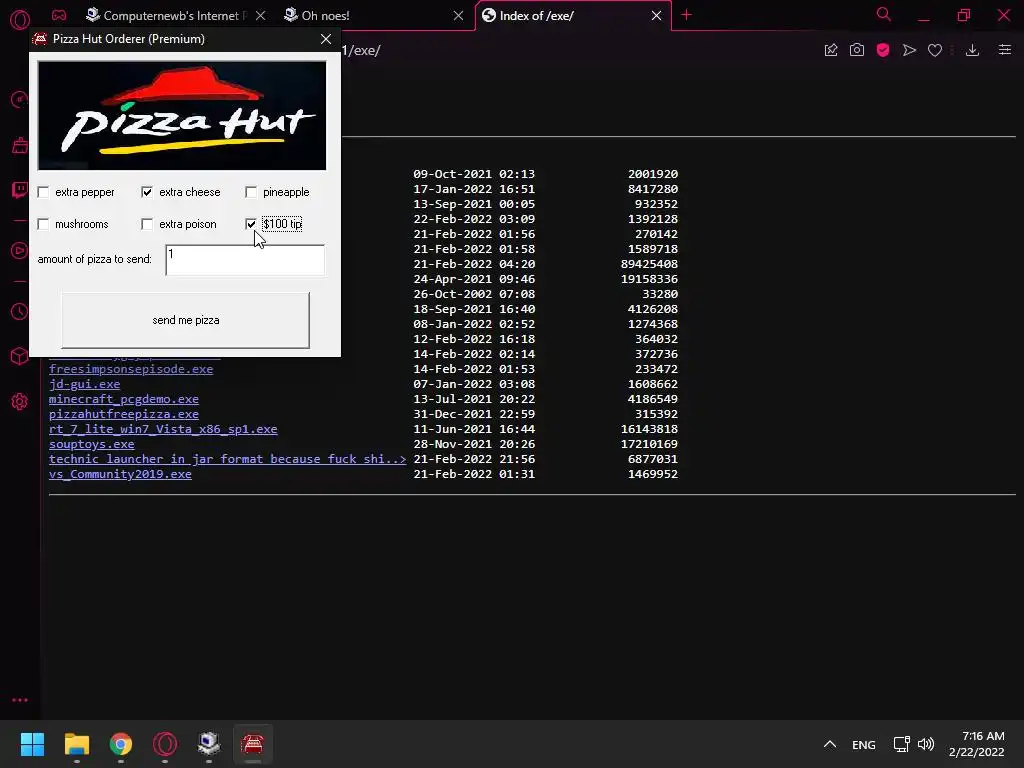
Task: Select the Index of /exe/ tab
Action: (x=536, y=16)
